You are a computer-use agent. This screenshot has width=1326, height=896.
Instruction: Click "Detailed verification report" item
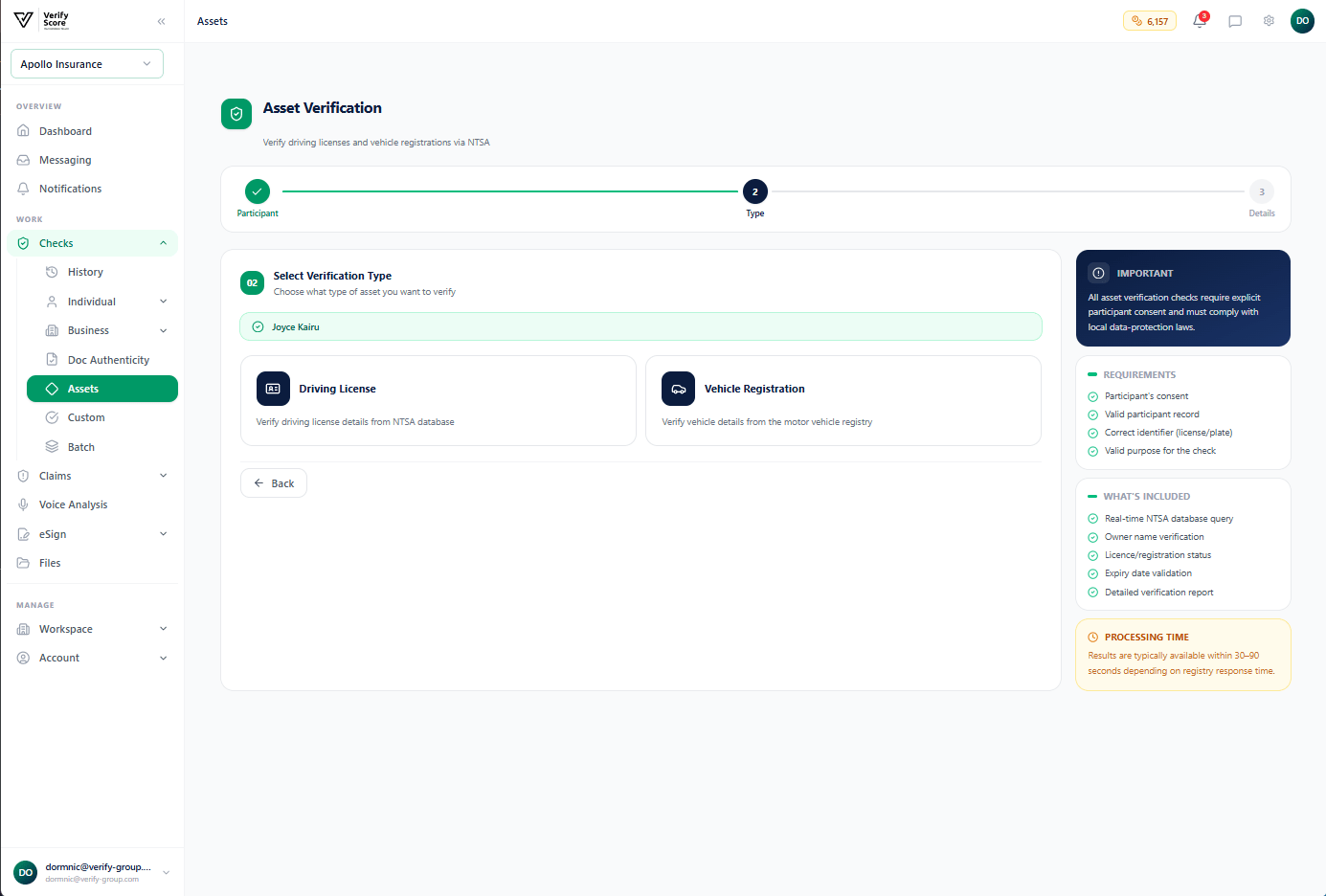tap(1158, 593)
